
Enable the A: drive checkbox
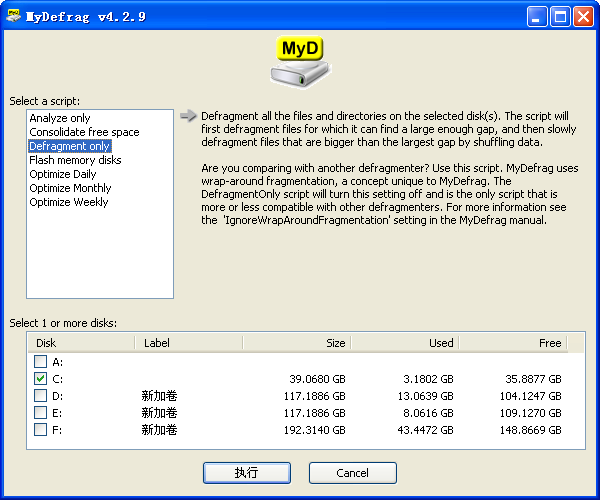[x=40, y=361]
